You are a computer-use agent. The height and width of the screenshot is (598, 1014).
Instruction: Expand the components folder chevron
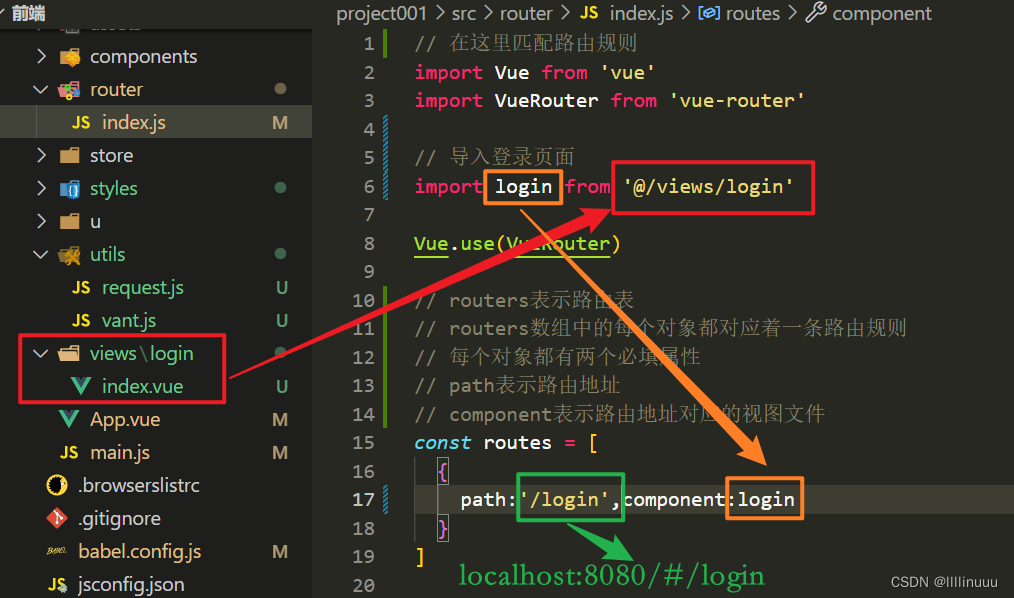tap(41, 57)
